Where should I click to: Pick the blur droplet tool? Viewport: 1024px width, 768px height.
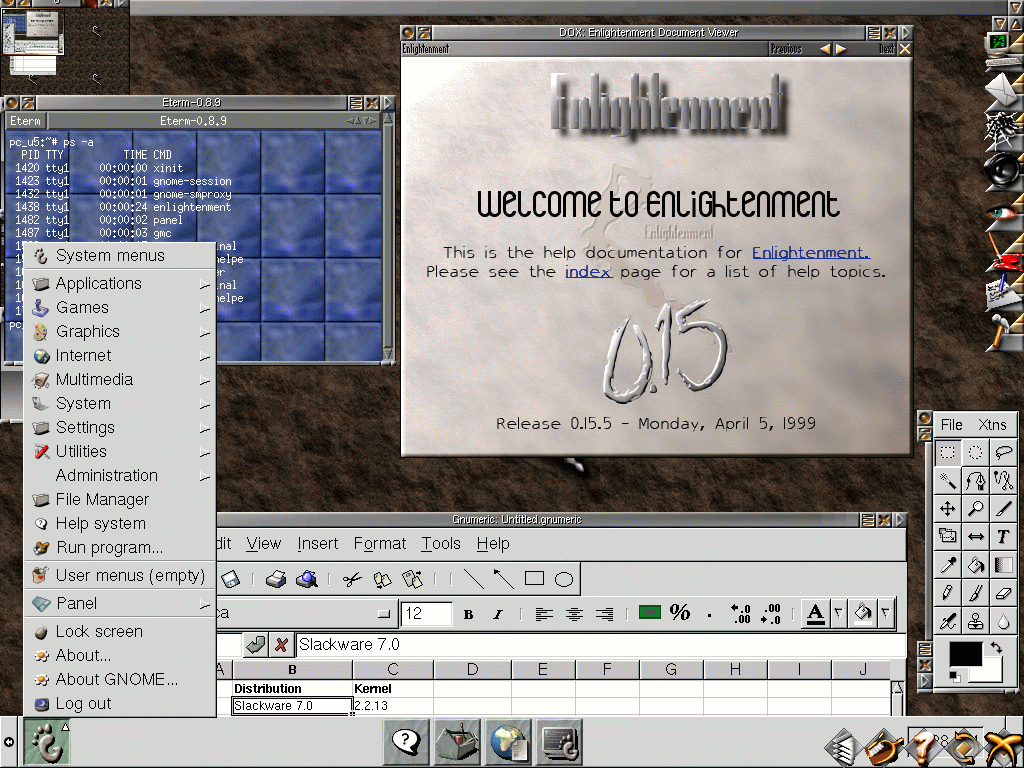(x=1004, y=620)
